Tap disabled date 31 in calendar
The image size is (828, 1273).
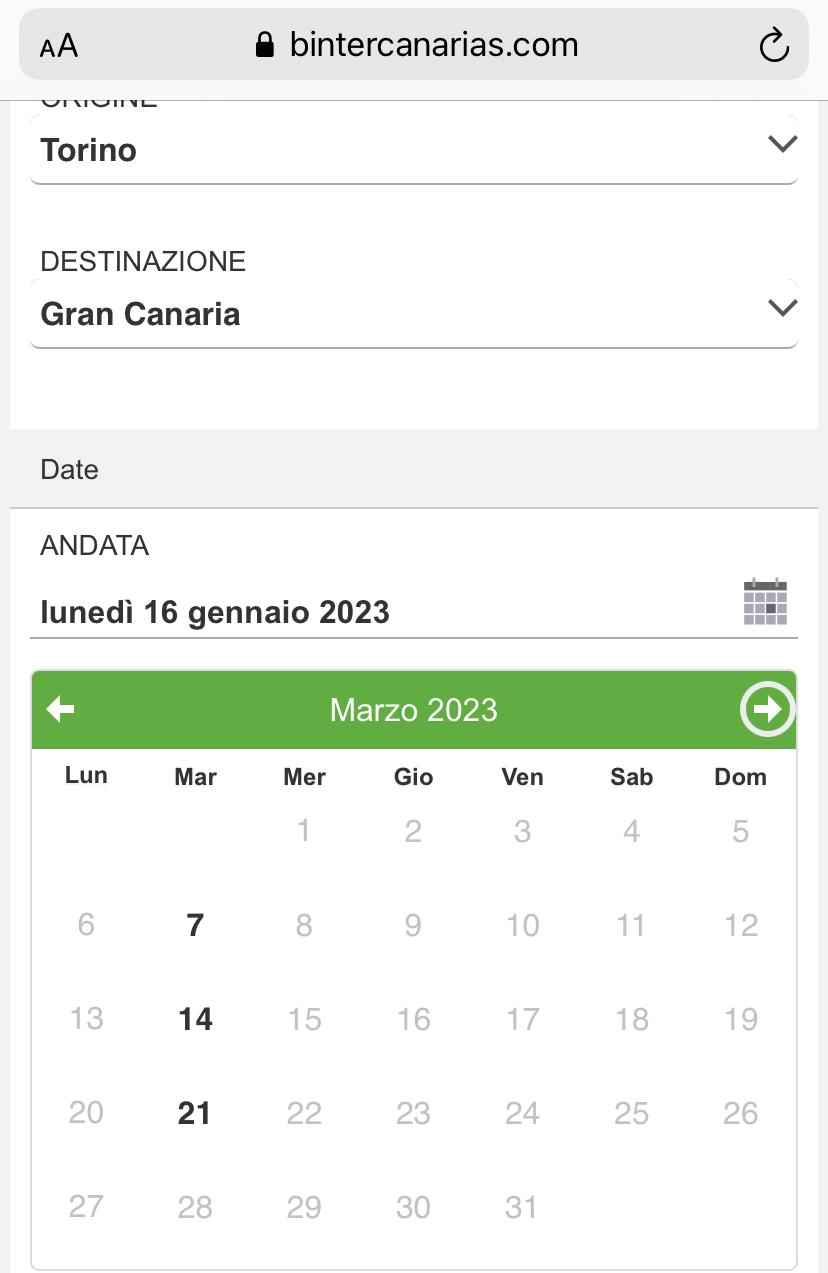(x=522, y=1207)
